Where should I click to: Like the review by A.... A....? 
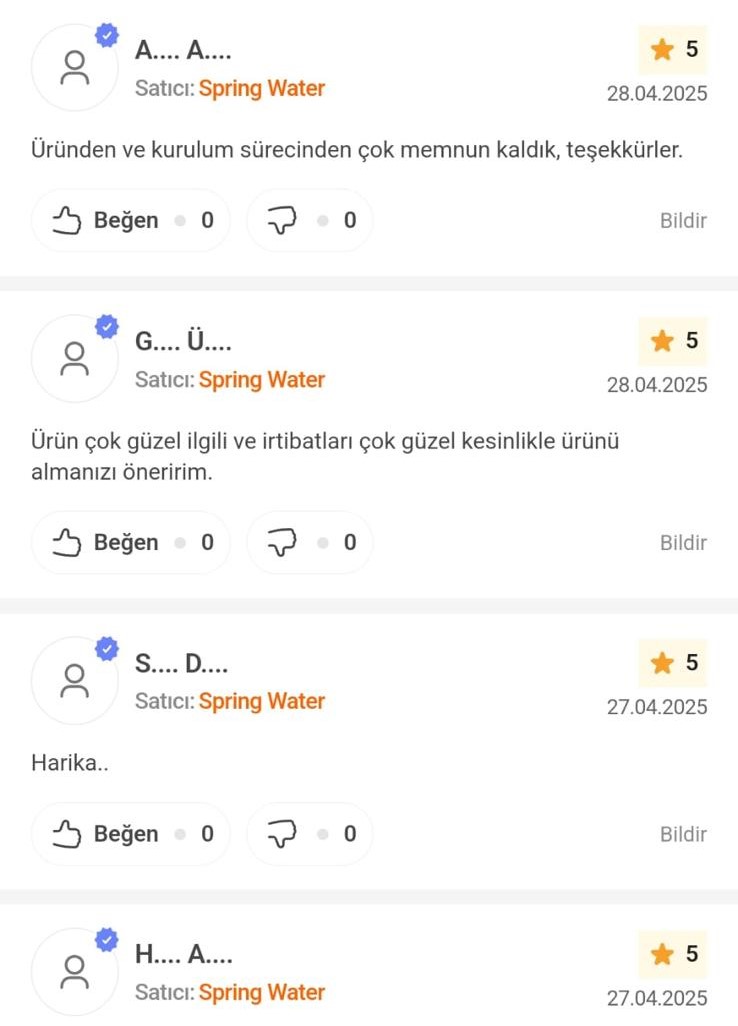click(x=130, y=220)
